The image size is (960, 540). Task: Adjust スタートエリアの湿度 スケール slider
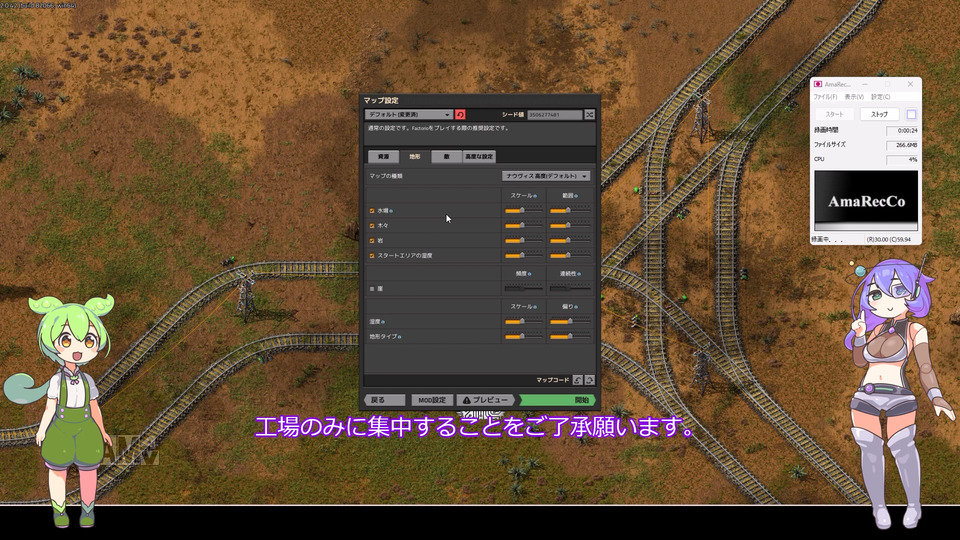(523, 255)
